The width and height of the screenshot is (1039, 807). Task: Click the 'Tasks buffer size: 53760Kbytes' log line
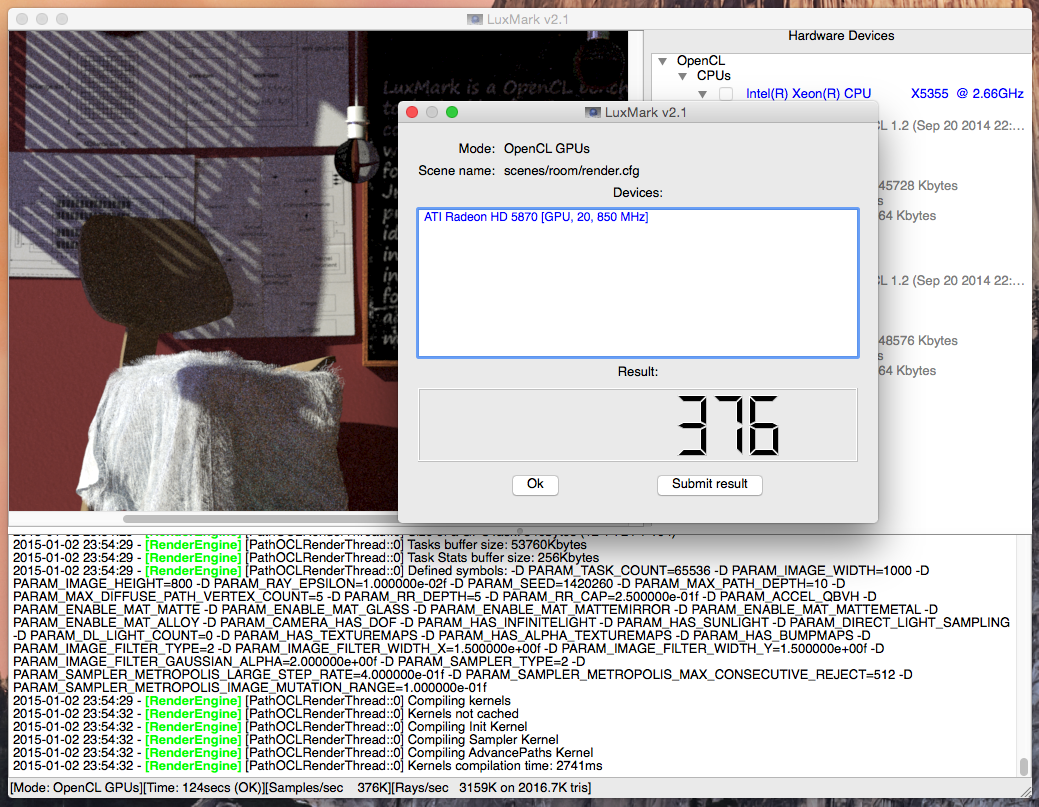300,545
